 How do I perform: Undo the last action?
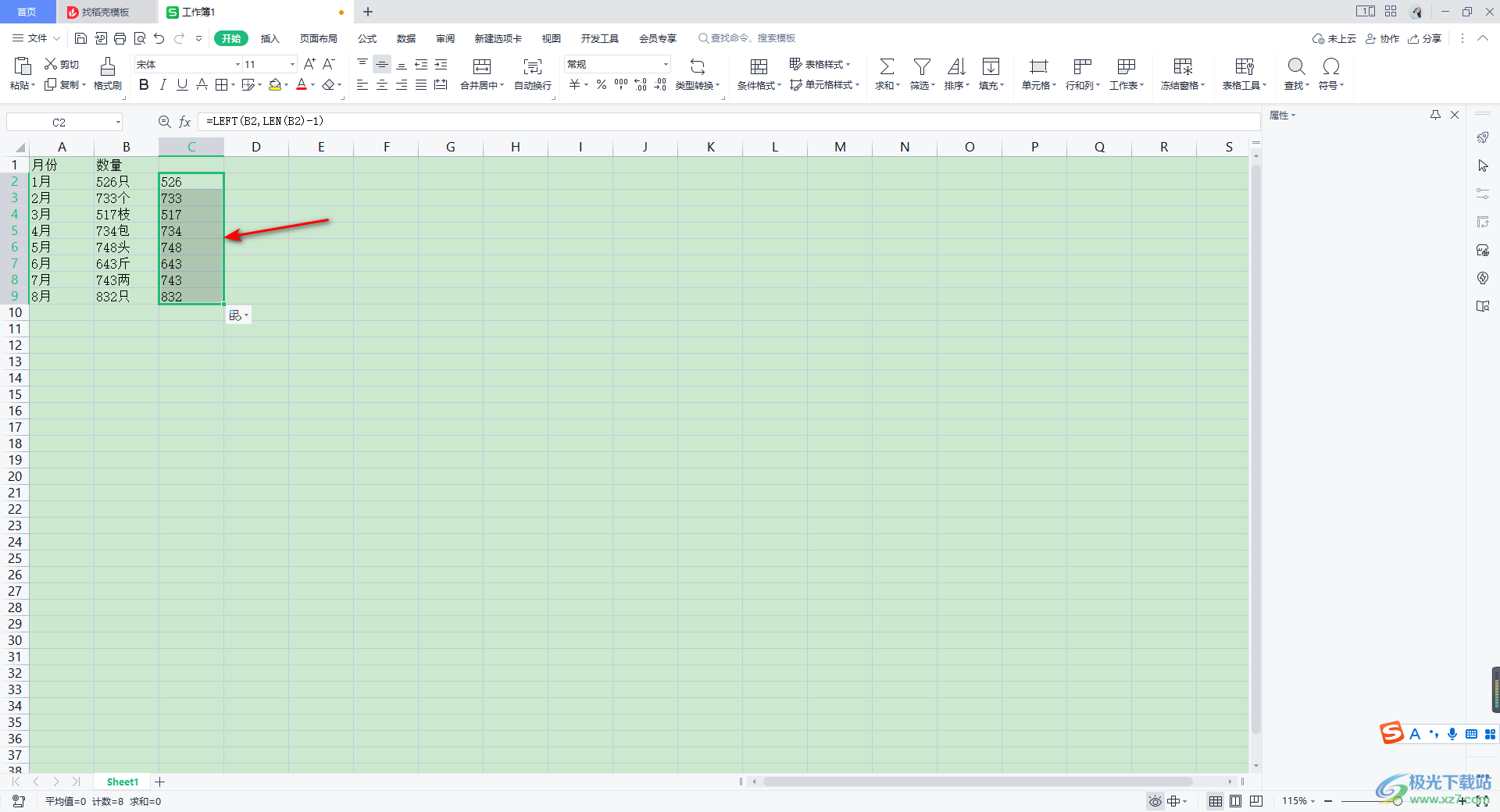(x=159, y=38)
